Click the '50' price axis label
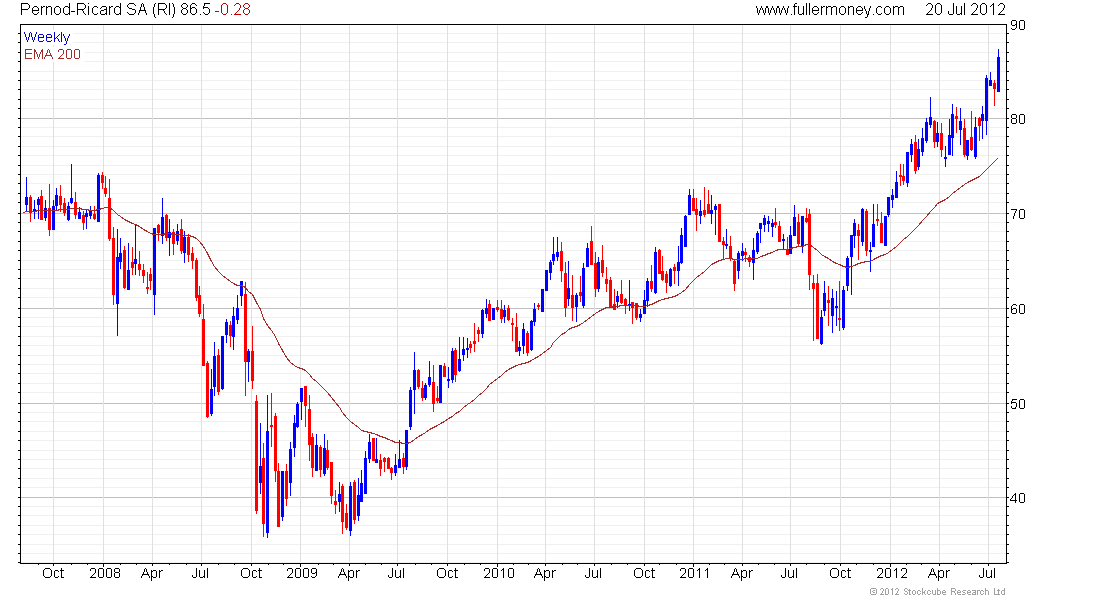The width and height of the screenshot is (1100, 600). (x=1017, y=404)
